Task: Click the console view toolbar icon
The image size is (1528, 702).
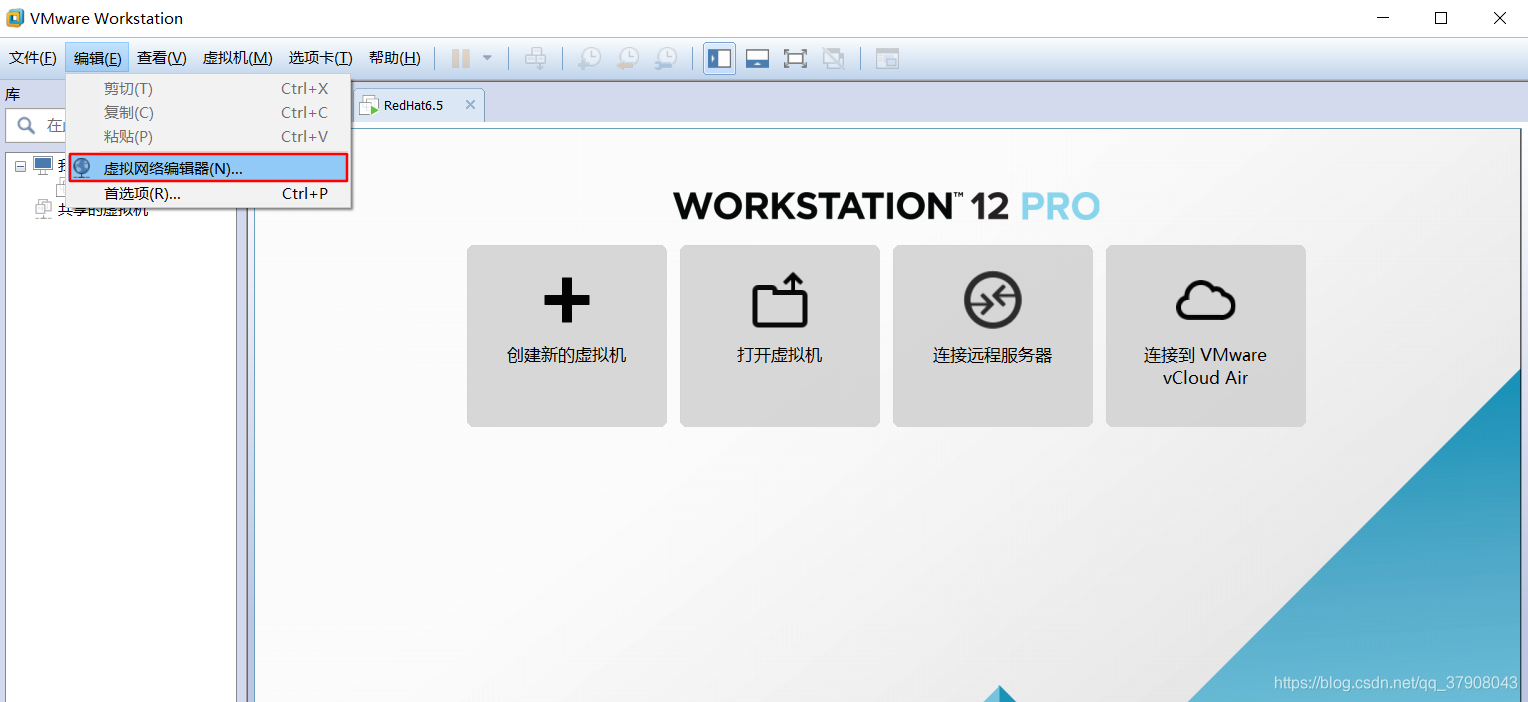Action: coord(887,58)
